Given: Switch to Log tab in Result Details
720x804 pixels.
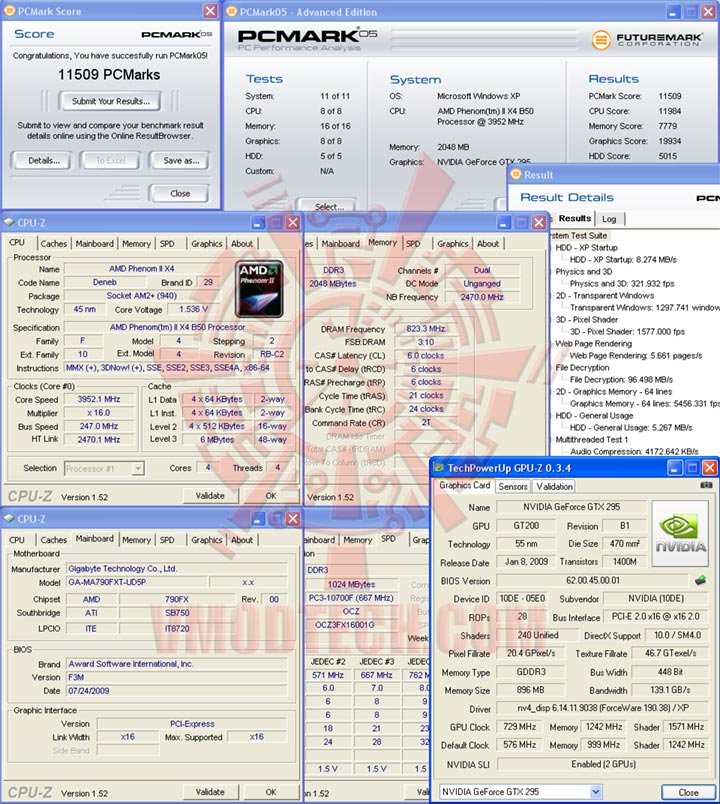Looking at the screenshot, I should (609, 219).
